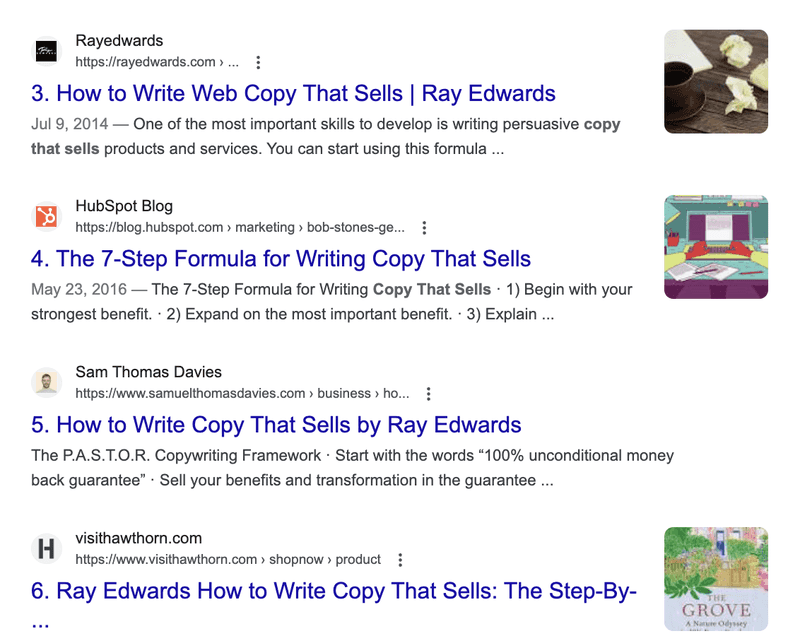The image size is (800, 643).
Task: Open the three-dot menu beside blog.hubspot.com URL
Action: pyautogui.click(x=424, y=228)
